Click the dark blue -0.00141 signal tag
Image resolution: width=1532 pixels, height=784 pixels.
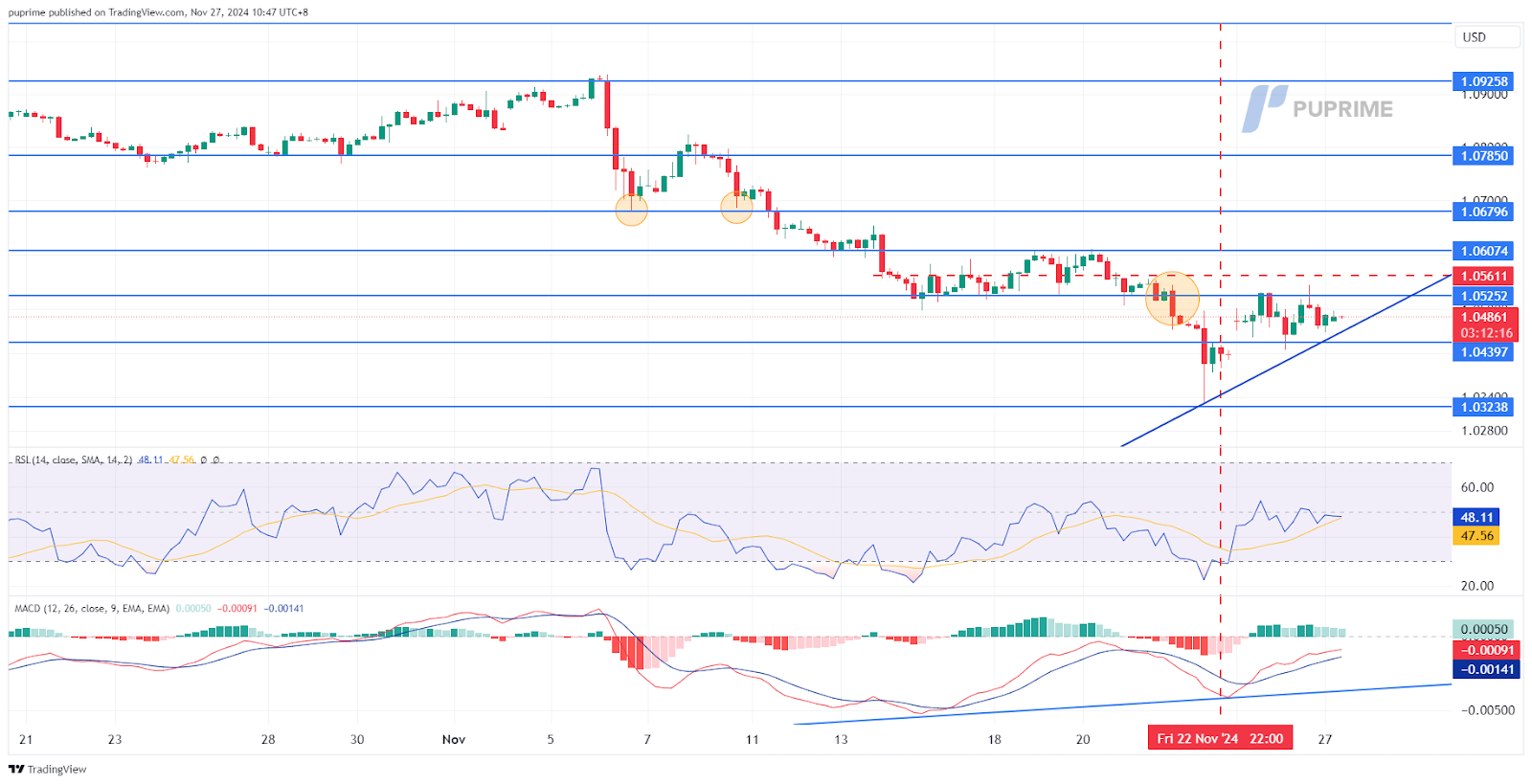tap(1485, 669)
